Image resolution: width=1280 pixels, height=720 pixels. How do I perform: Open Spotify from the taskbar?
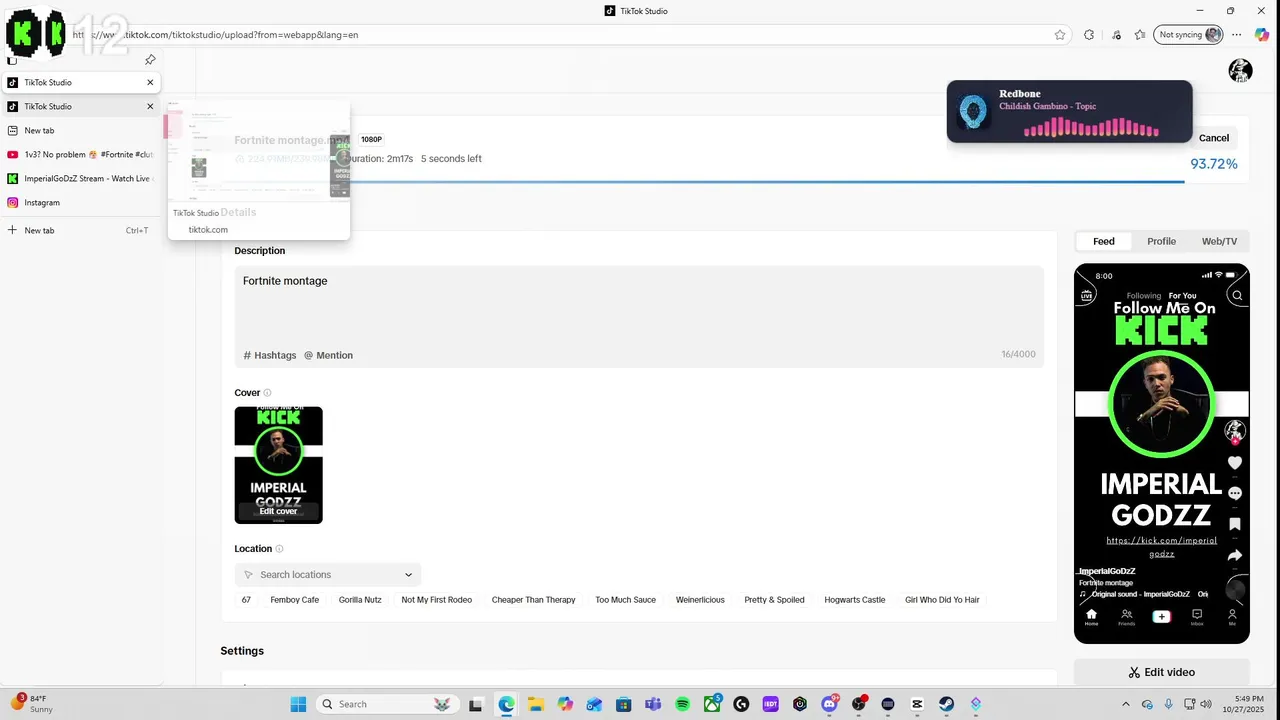[x=683, y=704]
